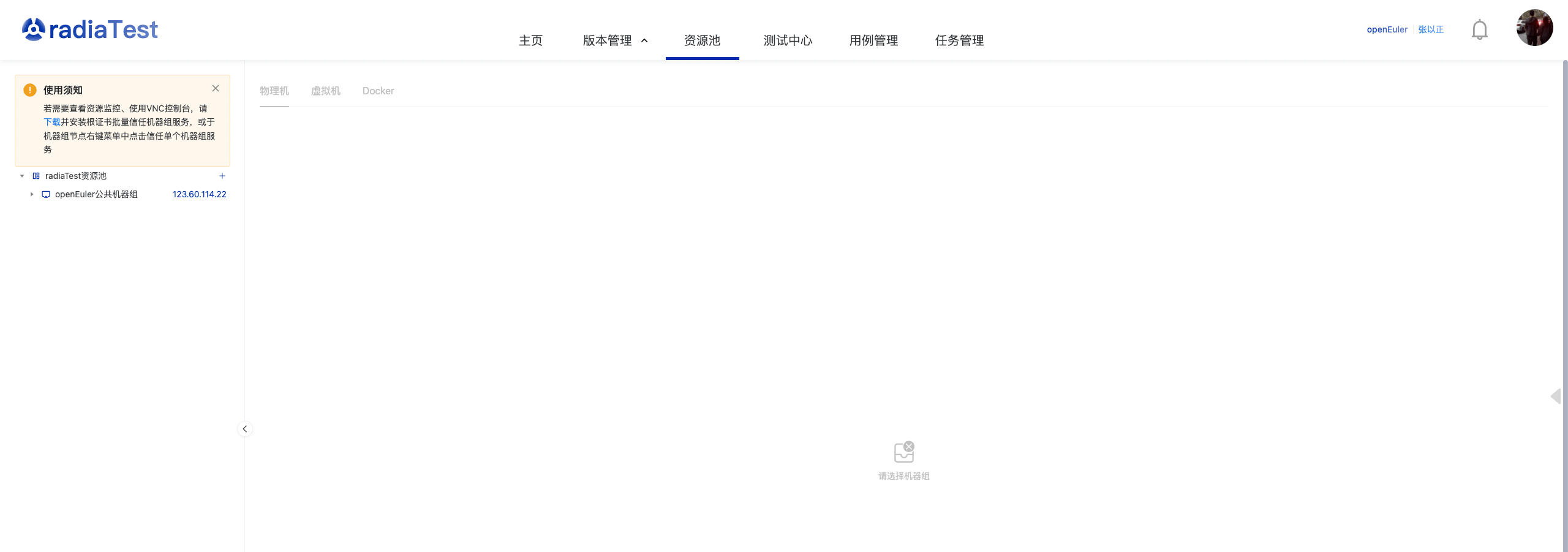Go to the 测试中心 menu
Viewport: 1568px width, 552px height.
tap(788, 40)
